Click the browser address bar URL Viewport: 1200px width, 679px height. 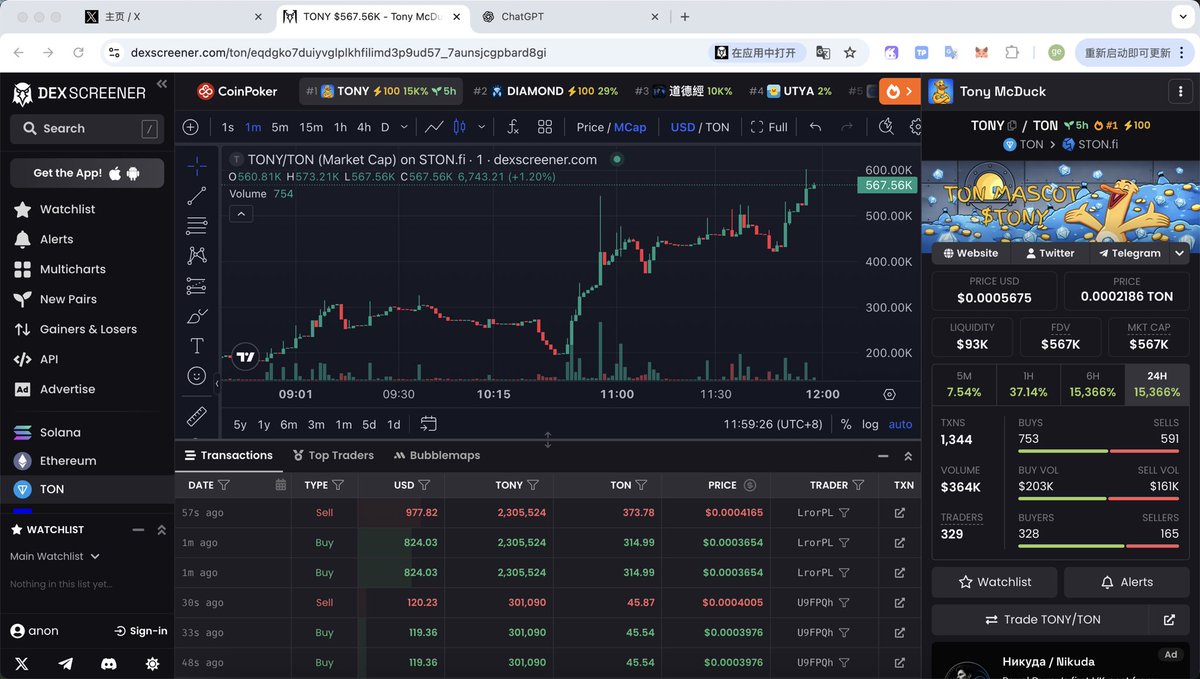(x=338, y=52)
